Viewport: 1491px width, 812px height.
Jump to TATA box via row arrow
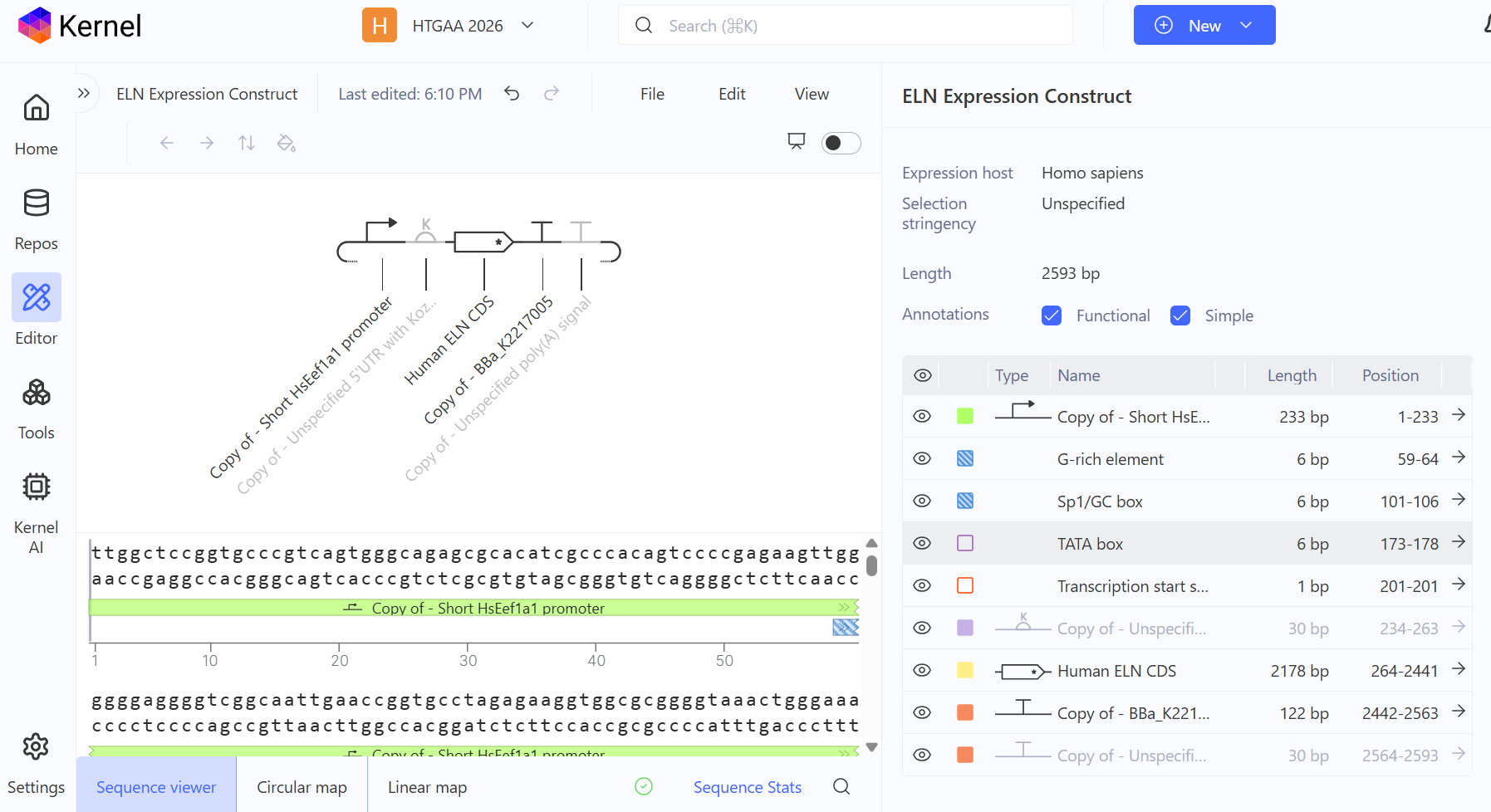pyautogui.click(x=1459, y=542)
